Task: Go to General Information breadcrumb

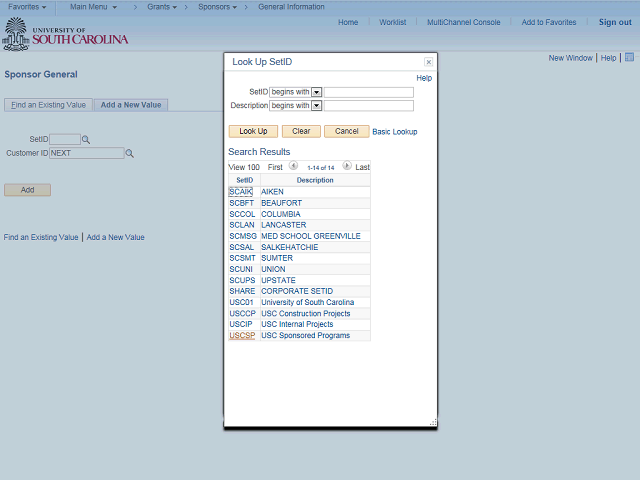Action: point(291,7)
